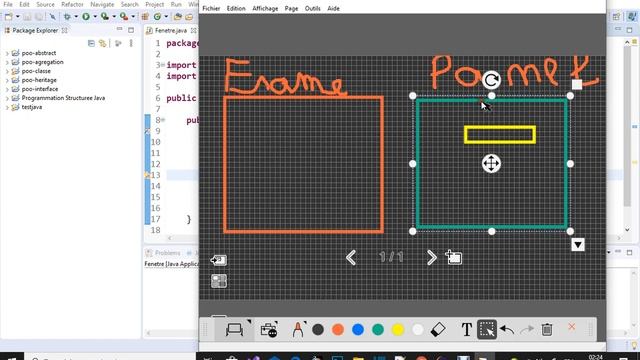This screenshot has height=360, width=640.
Task: Open Eclipse Navigate menu
Action: (x=102, y=4)
